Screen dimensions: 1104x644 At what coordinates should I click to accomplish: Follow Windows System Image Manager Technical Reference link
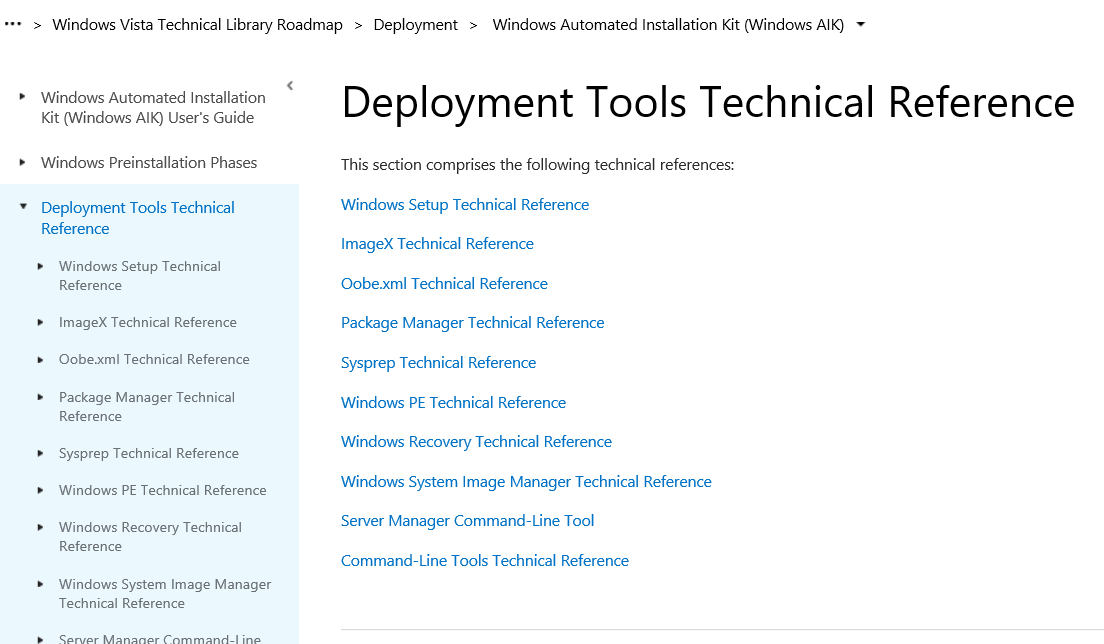click(526, 482)
